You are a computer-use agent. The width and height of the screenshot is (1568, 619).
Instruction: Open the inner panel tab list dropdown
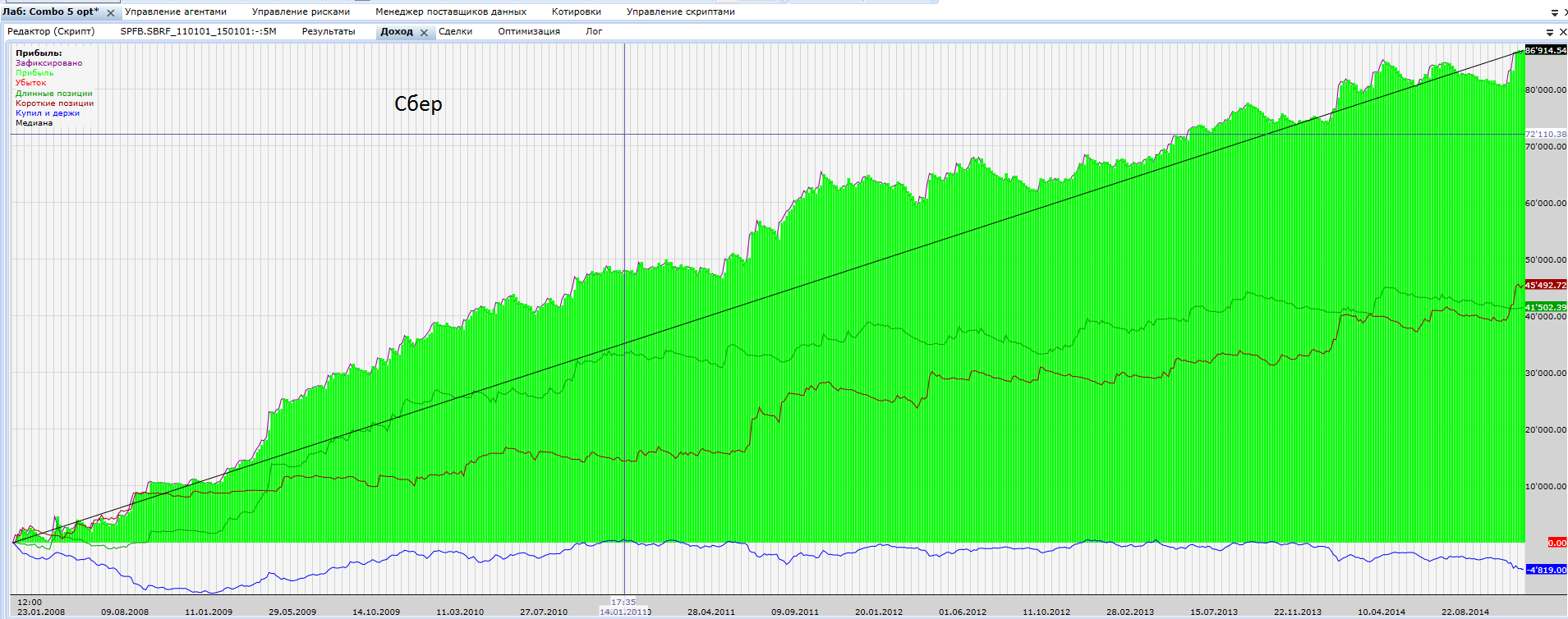(x=1550, y=33)
